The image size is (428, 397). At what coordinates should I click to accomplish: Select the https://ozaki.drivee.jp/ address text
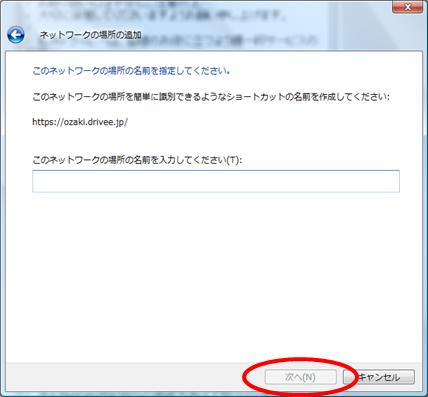click(80, 122)
